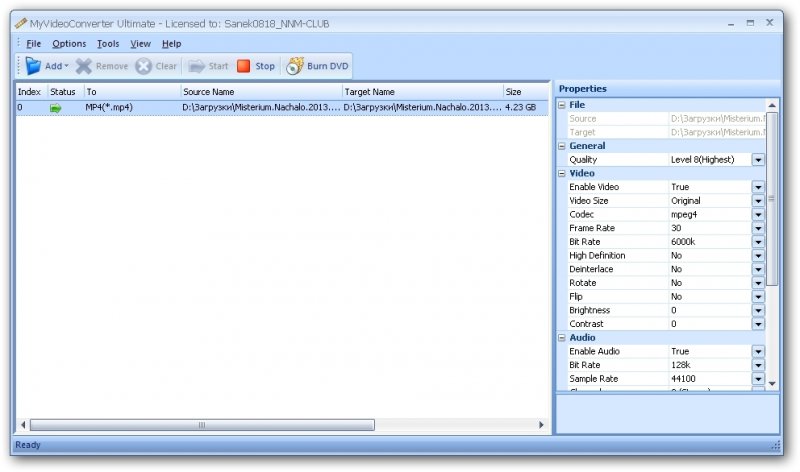Open the Enable Video dropdown arrow
Screen dimensions: 800x472
(758, 187)
